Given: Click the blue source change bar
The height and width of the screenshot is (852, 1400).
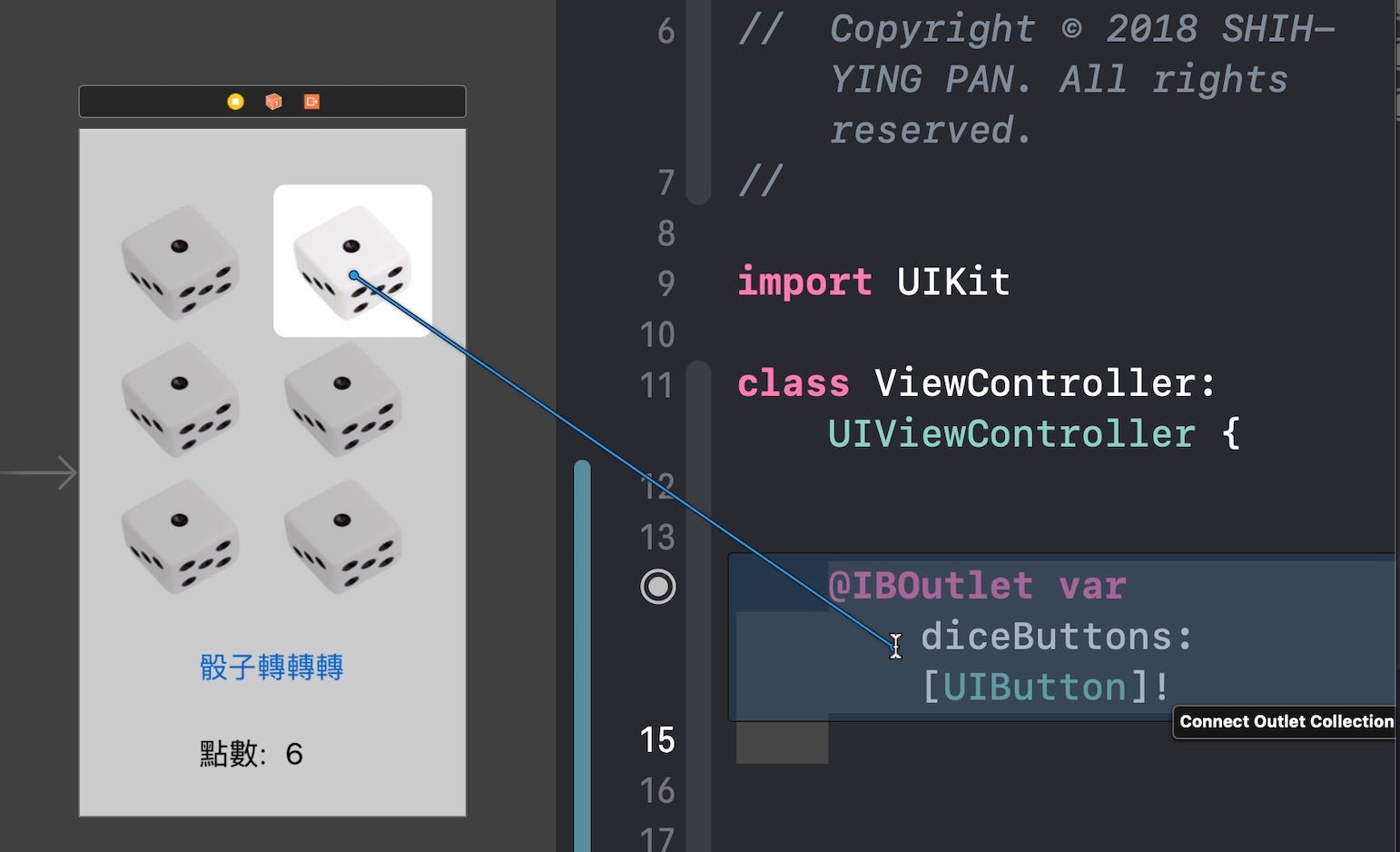Looking at the screenshot, I should 582,656.
